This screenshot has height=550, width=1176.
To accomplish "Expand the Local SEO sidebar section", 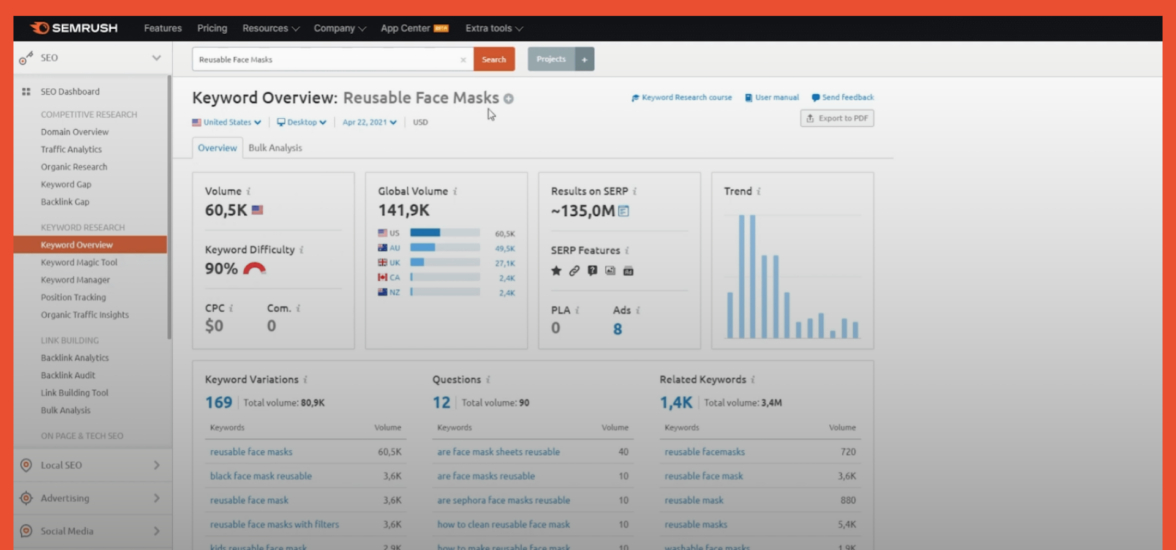I will tap(157, 465).
